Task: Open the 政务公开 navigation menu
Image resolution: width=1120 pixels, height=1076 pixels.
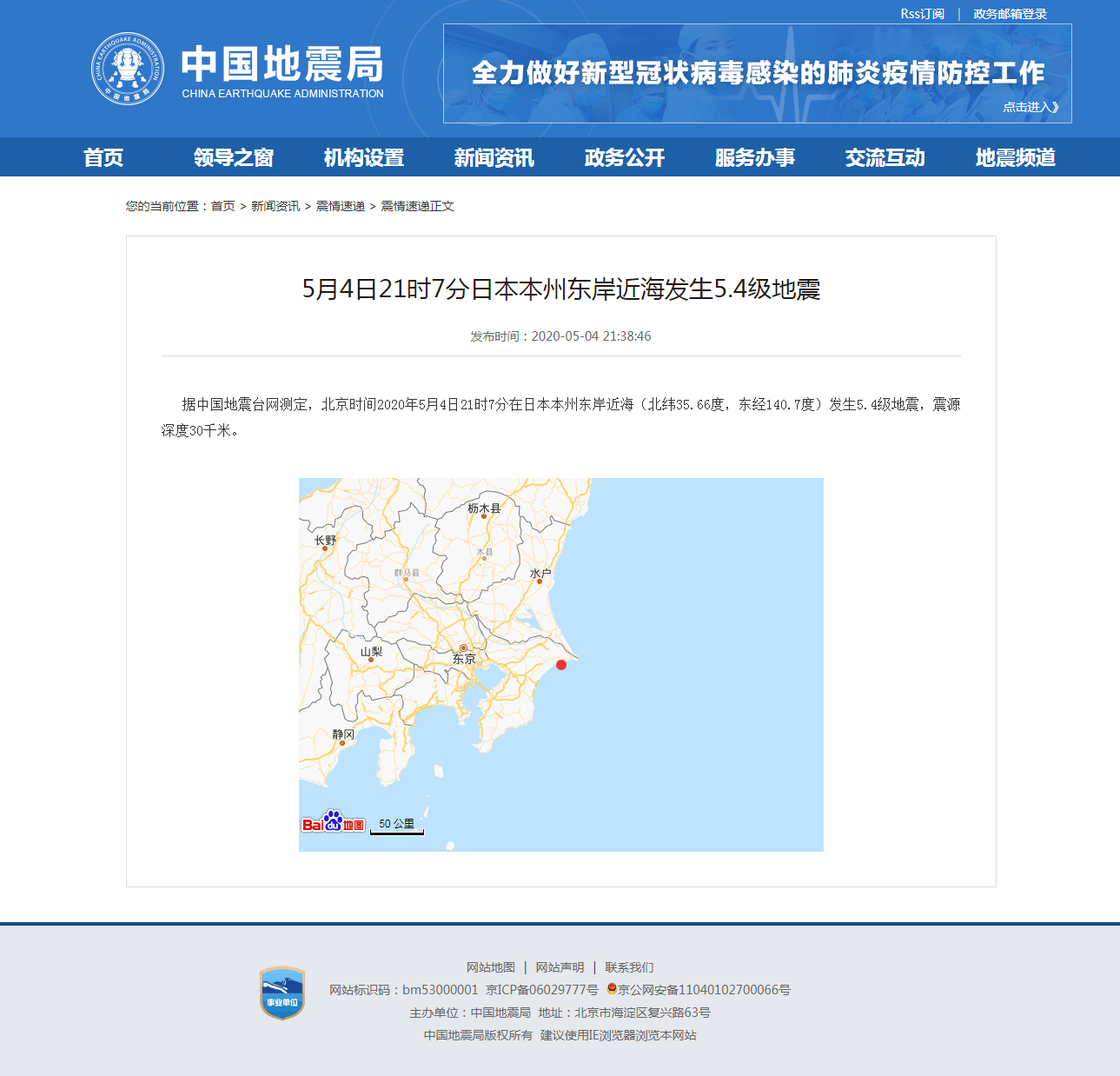Action: 623,157
